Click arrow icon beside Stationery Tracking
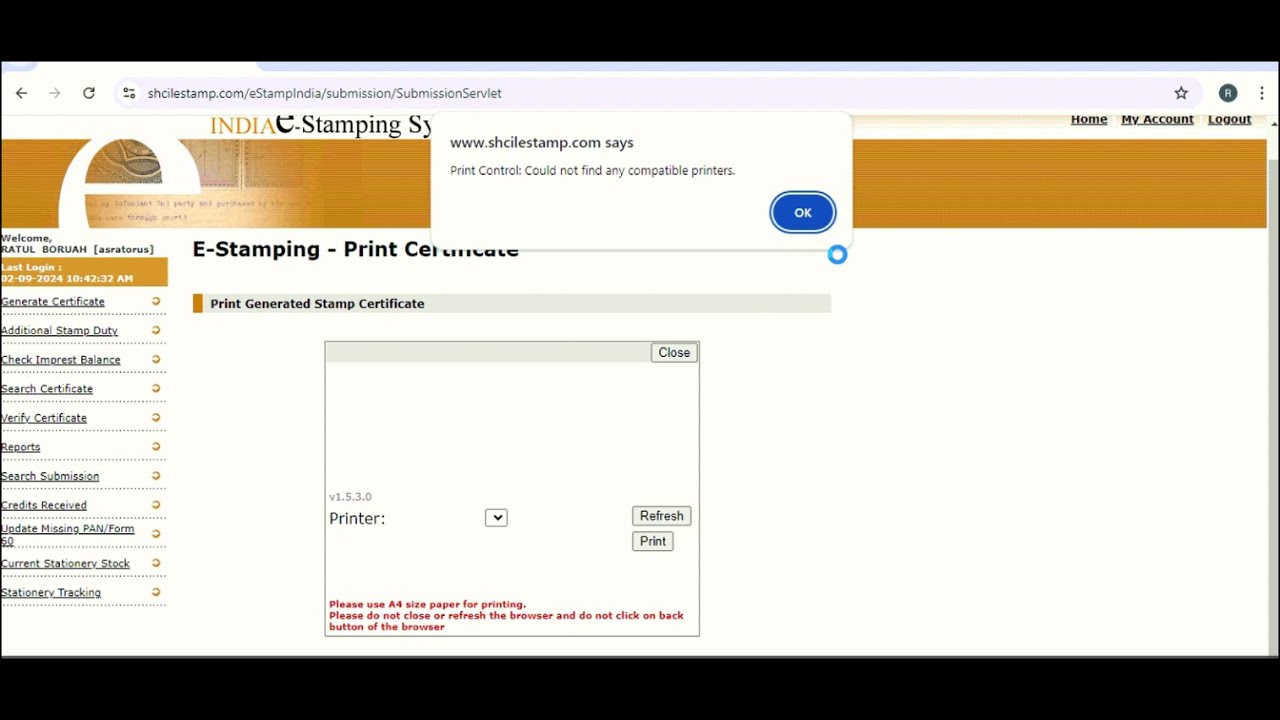Viewport: 1280px width, 720px height. 156,592
